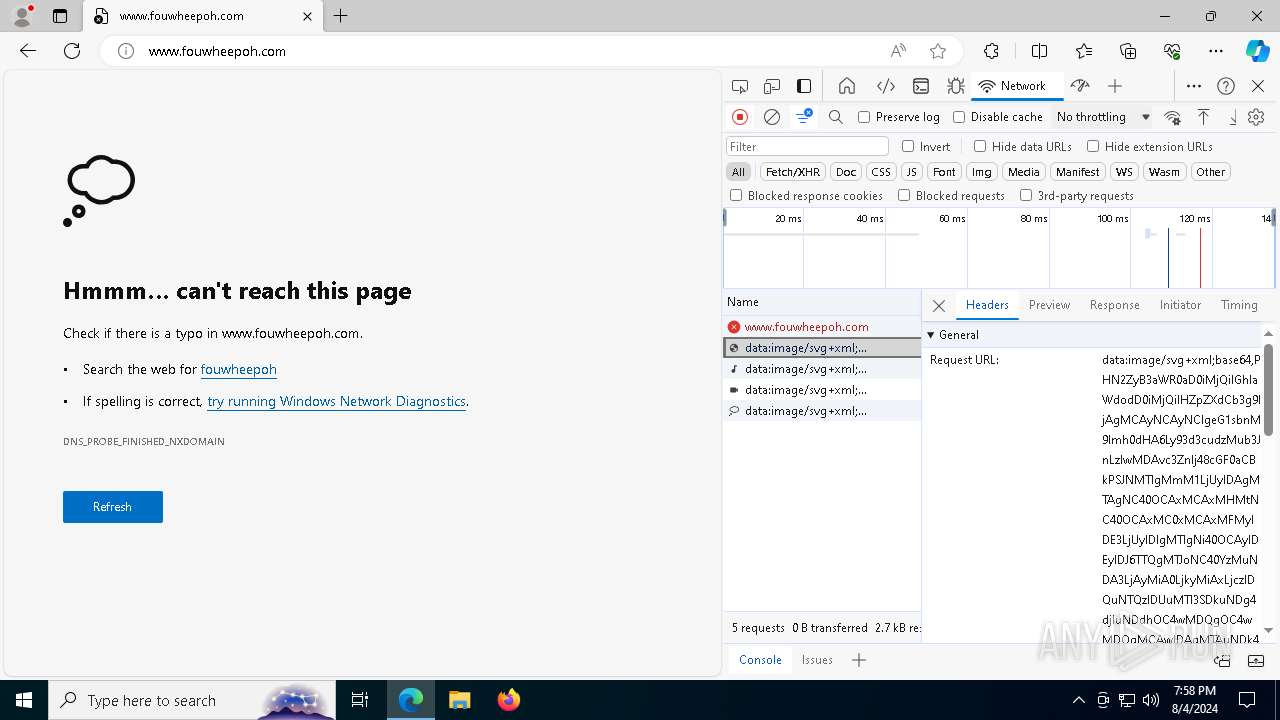This screenshot has width=1280, height=720.
Task: Open Read aloud icon in address bar
Action: [898, 51]
